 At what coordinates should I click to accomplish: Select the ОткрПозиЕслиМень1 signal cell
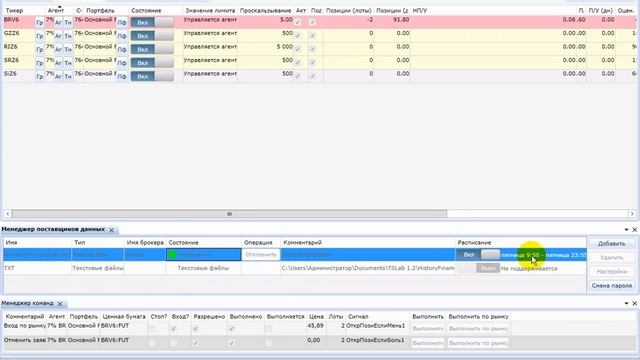(376, 326)
